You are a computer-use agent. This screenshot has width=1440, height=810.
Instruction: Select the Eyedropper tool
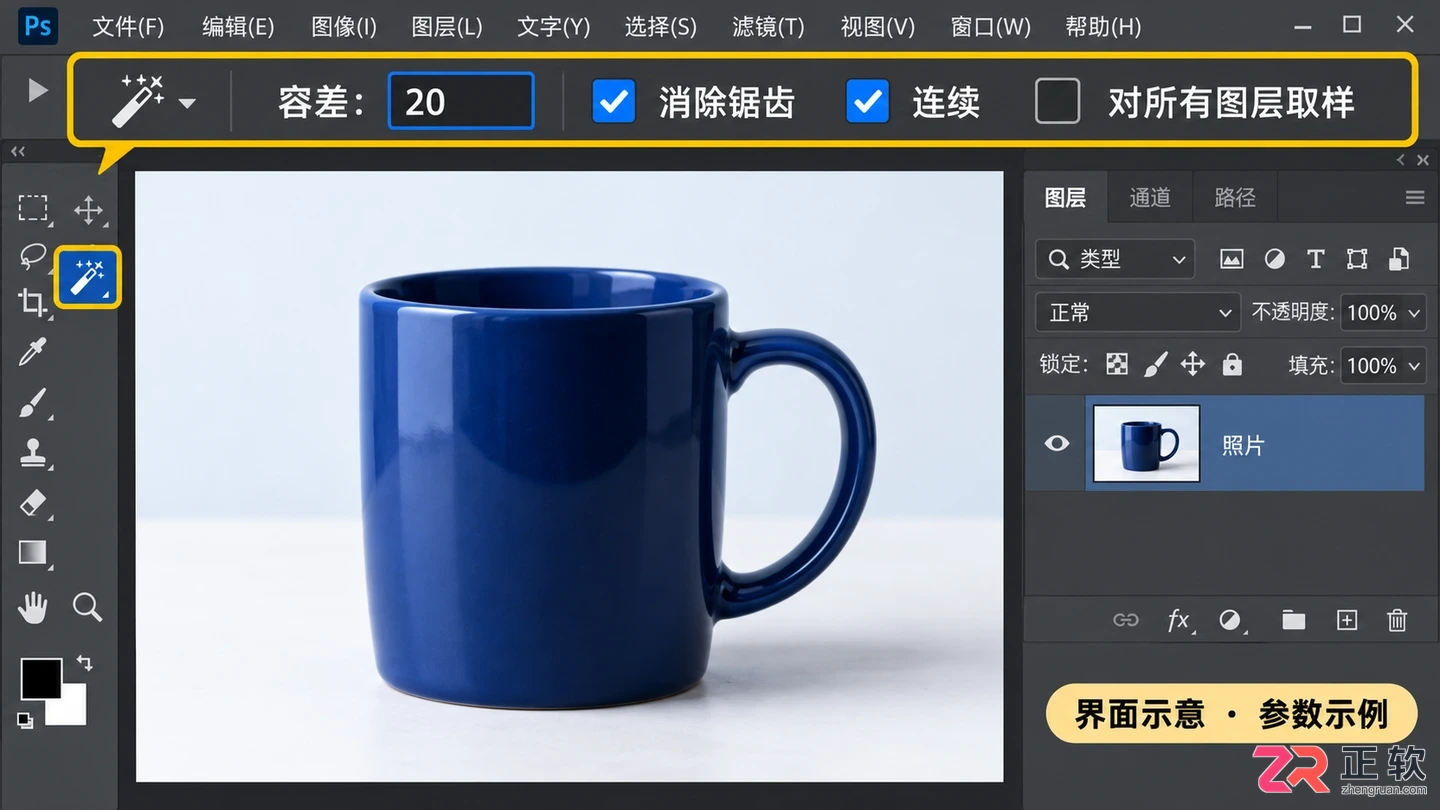point(33,352)
